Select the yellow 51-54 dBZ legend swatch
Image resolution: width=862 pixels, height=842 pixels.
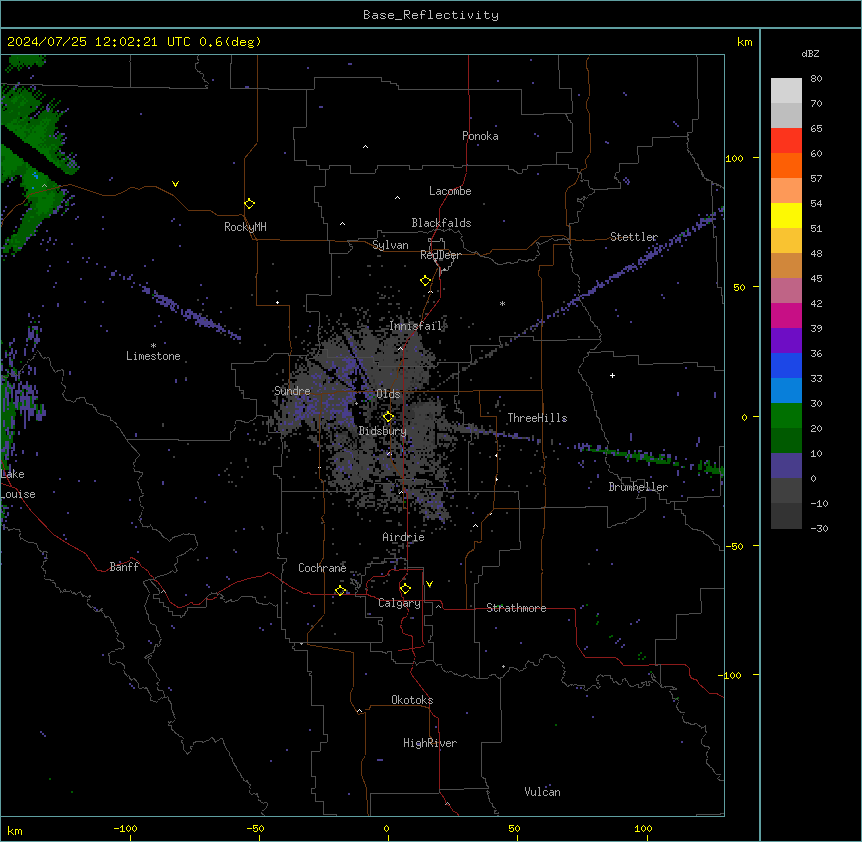pyautogui.click(x=786, y=215)
